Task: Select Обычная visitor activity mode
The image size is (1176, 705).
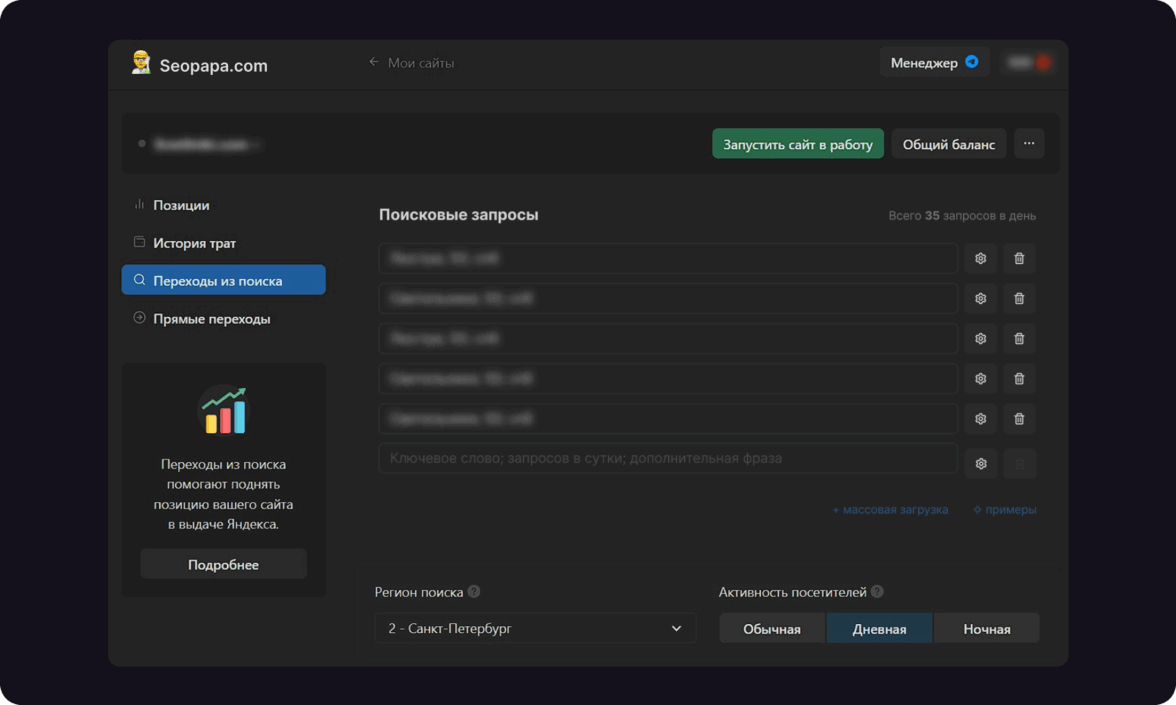Action: [x=772, y=629]
